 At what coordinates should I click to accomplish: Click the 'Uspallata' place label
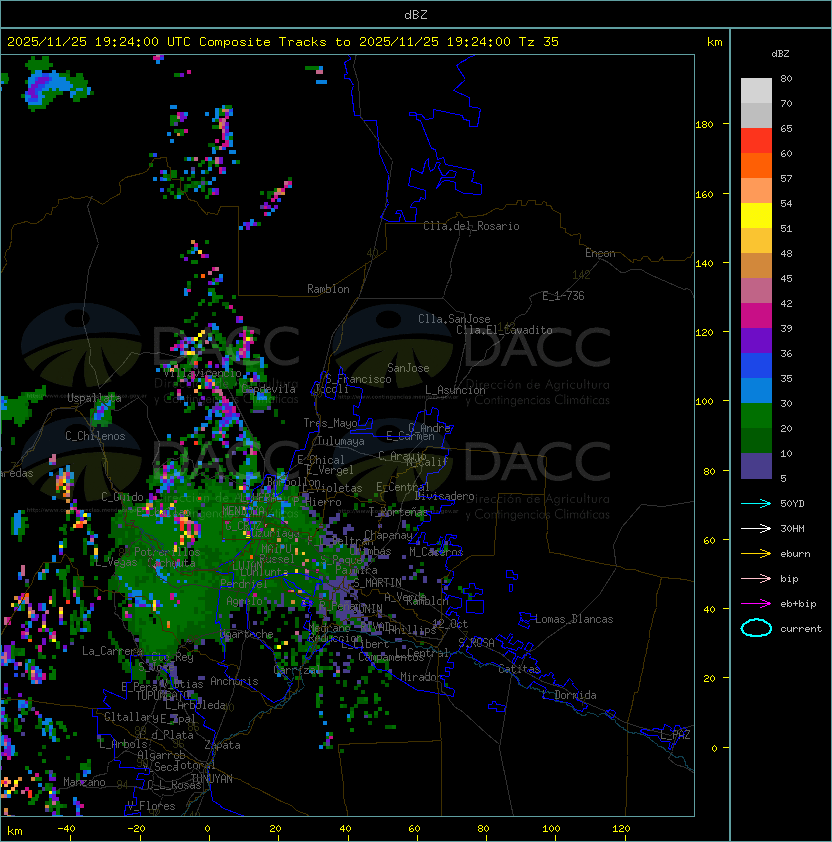[94, 398]
